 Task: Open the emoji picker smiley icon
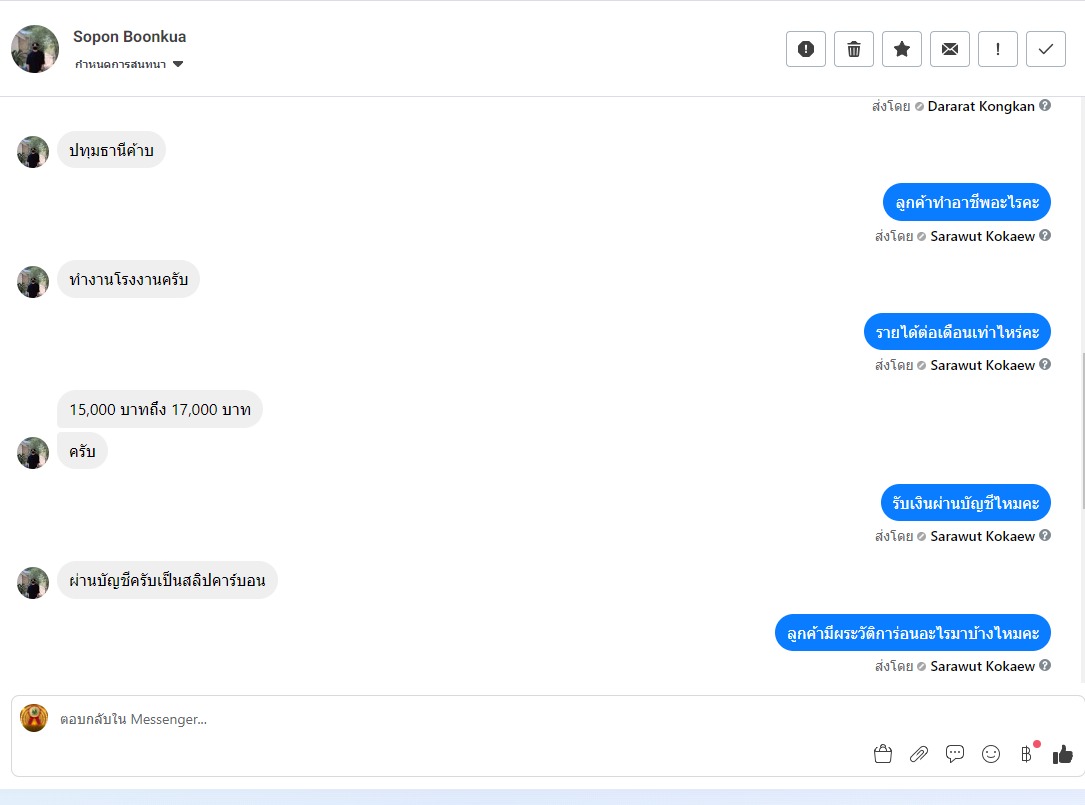click(991, 754)
